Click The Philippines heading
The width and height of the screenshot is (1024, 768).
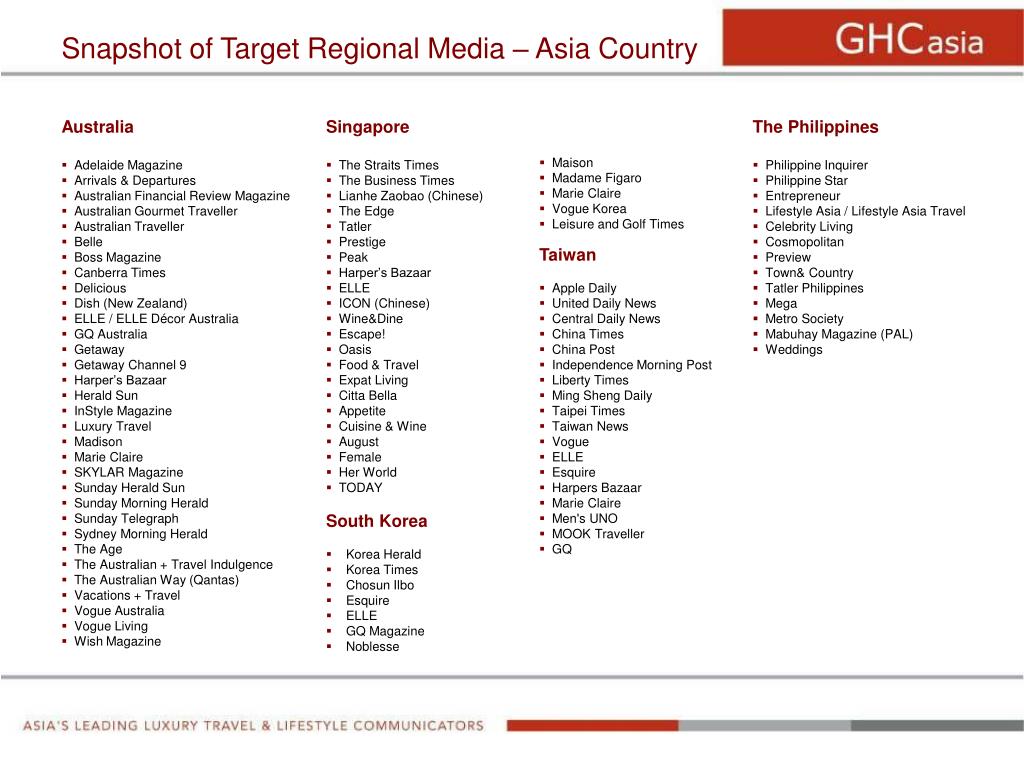click(x=815, y=127)
